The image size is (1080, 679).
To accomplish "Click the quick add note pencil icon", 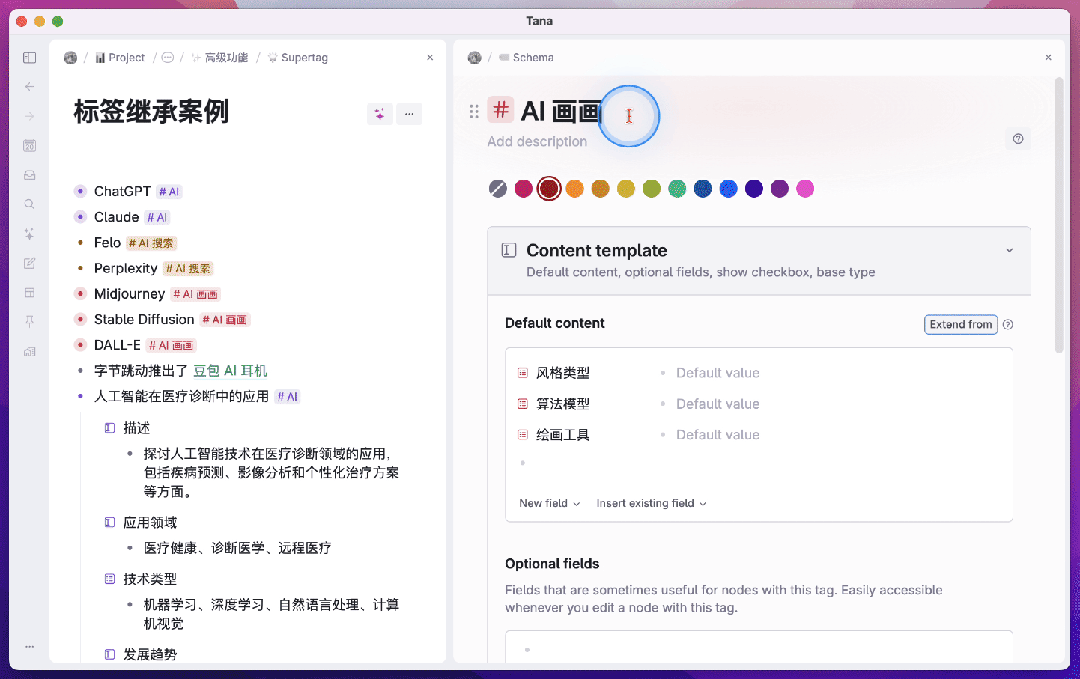I will (x=29, y=263).
